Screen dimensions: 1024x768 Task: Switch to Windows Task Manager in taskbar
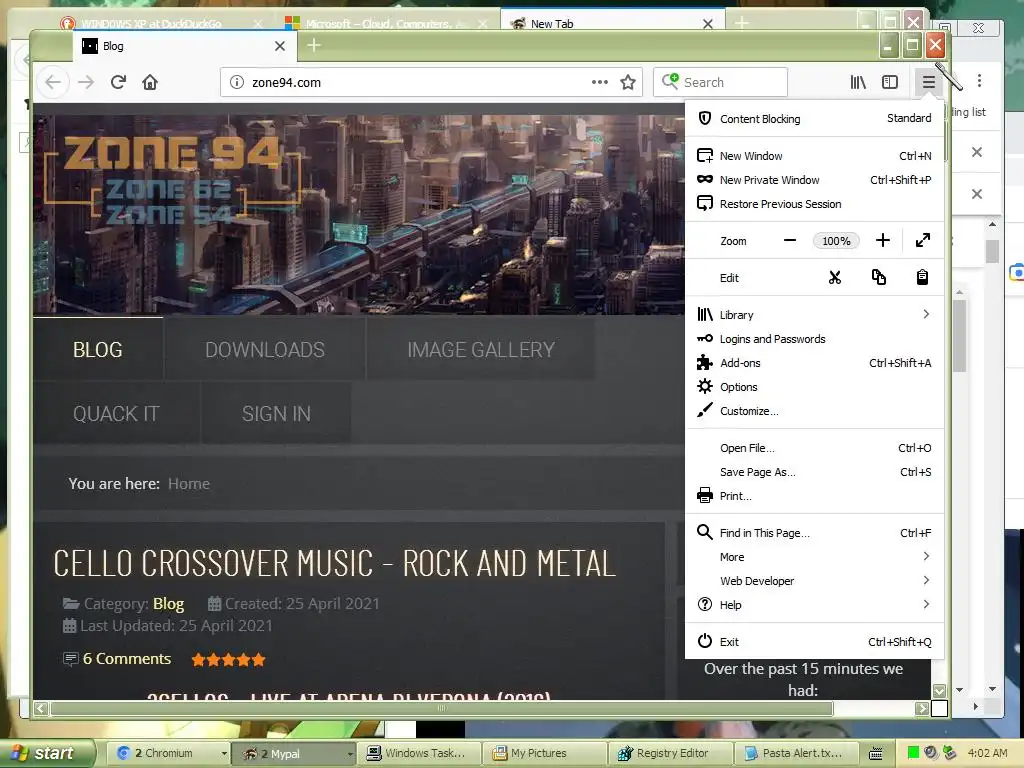click(417, 753)
